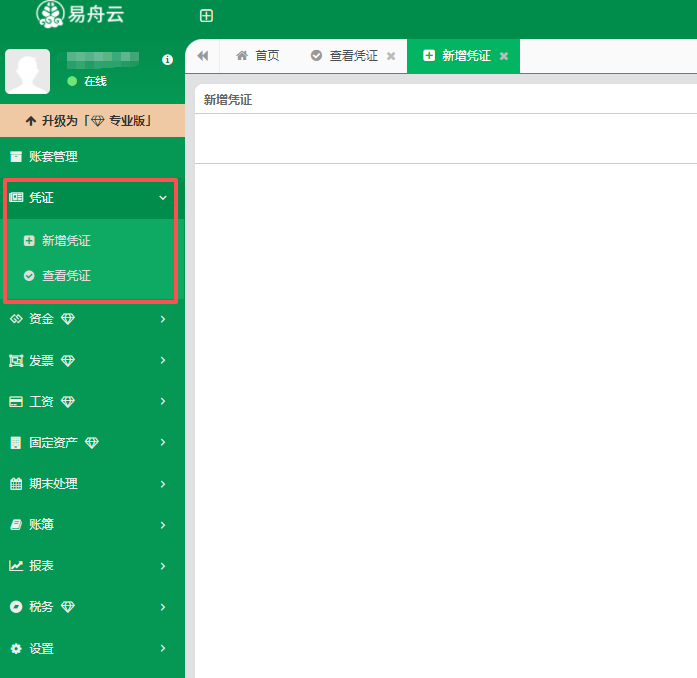Open the 首页 tab
Screen dimensions: 697x678
[x=257, y=56]
